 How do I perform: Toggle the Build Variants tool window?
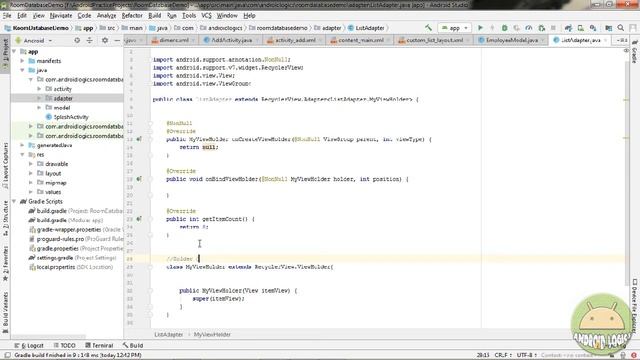click(5, 313)
